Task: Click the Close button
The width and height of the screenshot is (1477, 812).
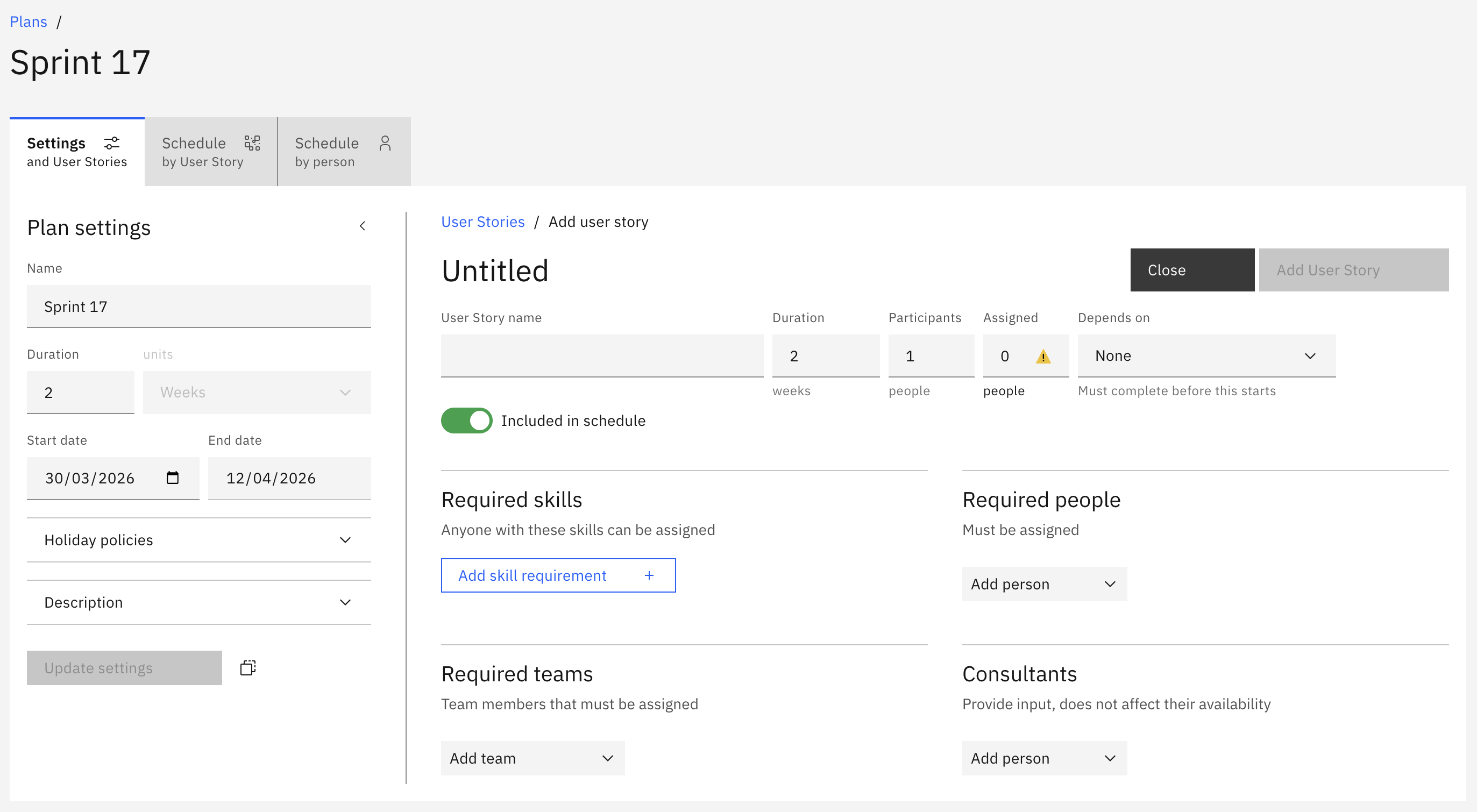Action: click(x=1192, y=270)
